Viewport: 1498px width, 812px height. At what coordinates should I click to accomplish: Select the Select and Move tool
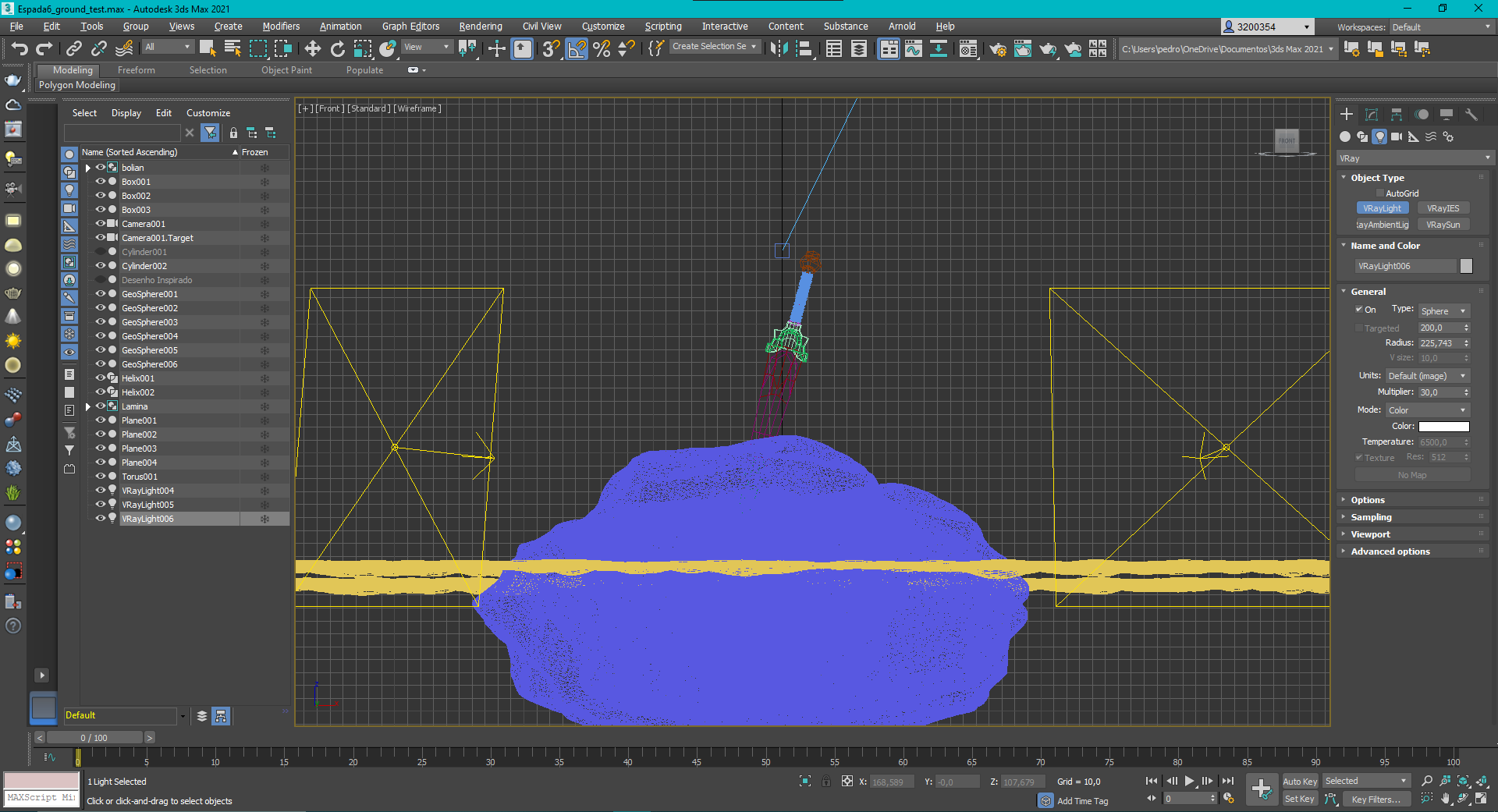coord(313,49)
